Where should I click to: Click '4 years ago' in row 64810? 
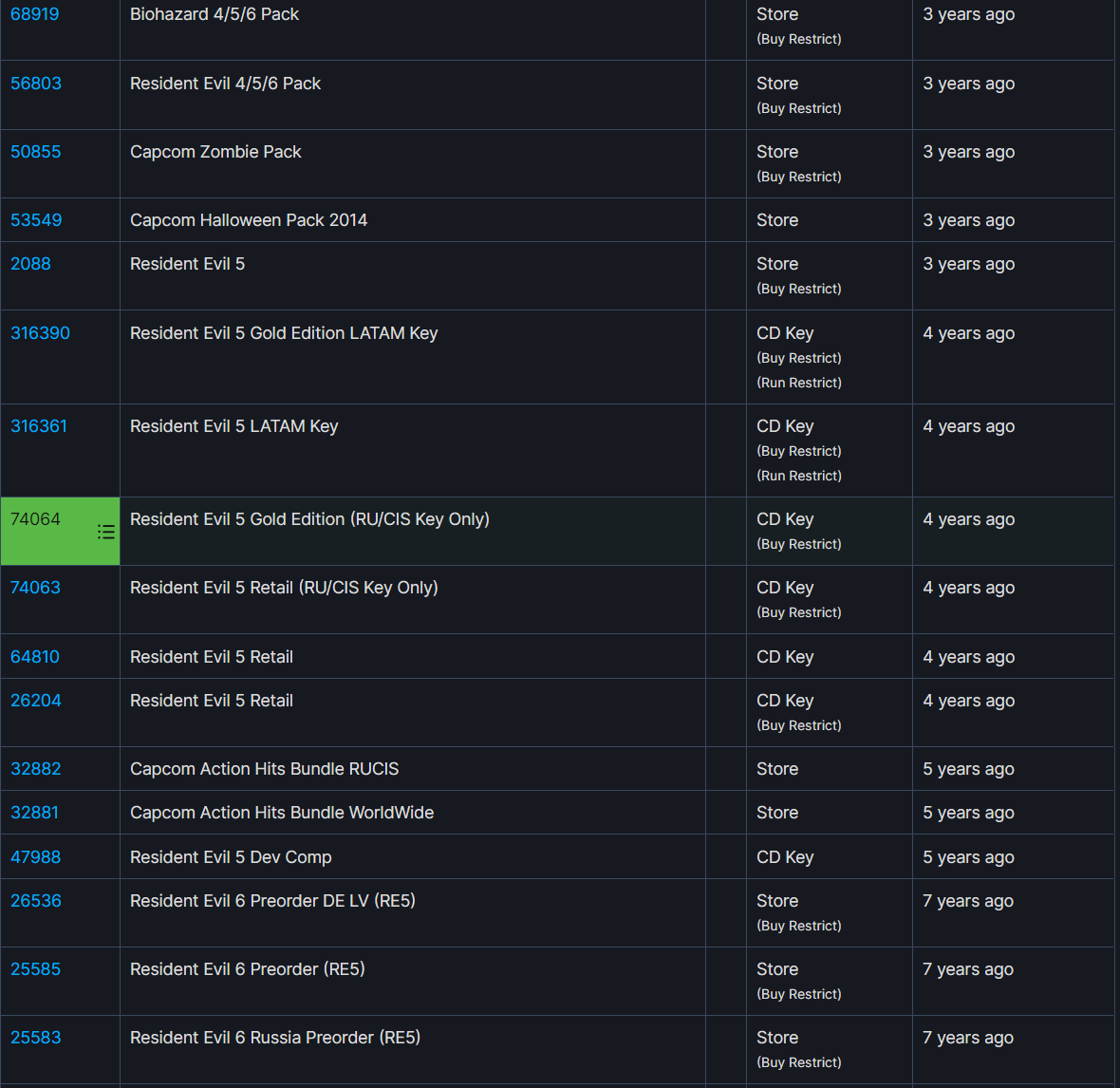tap(968, 657)
